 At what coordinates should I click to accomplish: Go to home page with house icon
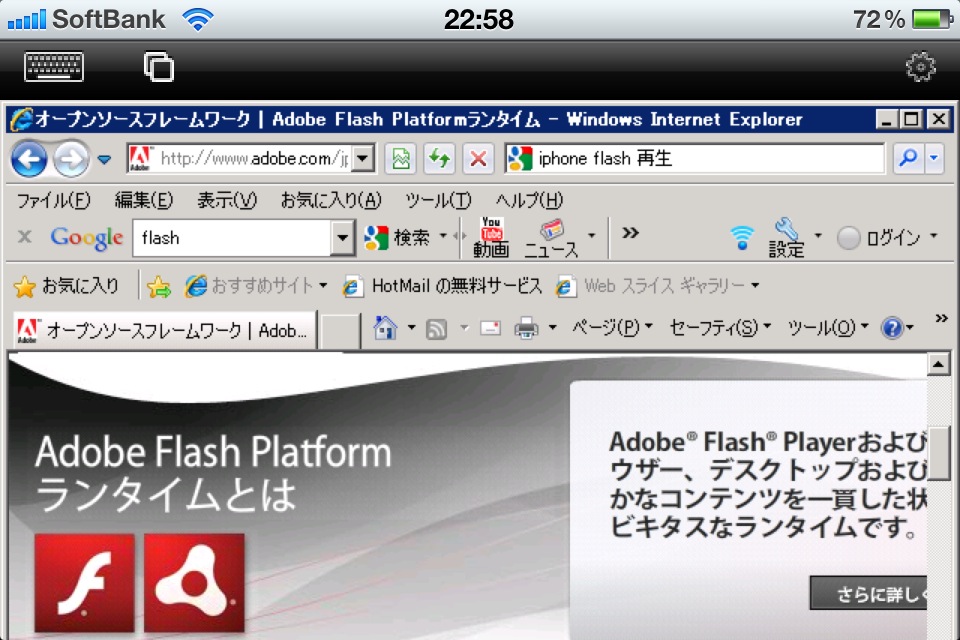[x=385, y=329]
